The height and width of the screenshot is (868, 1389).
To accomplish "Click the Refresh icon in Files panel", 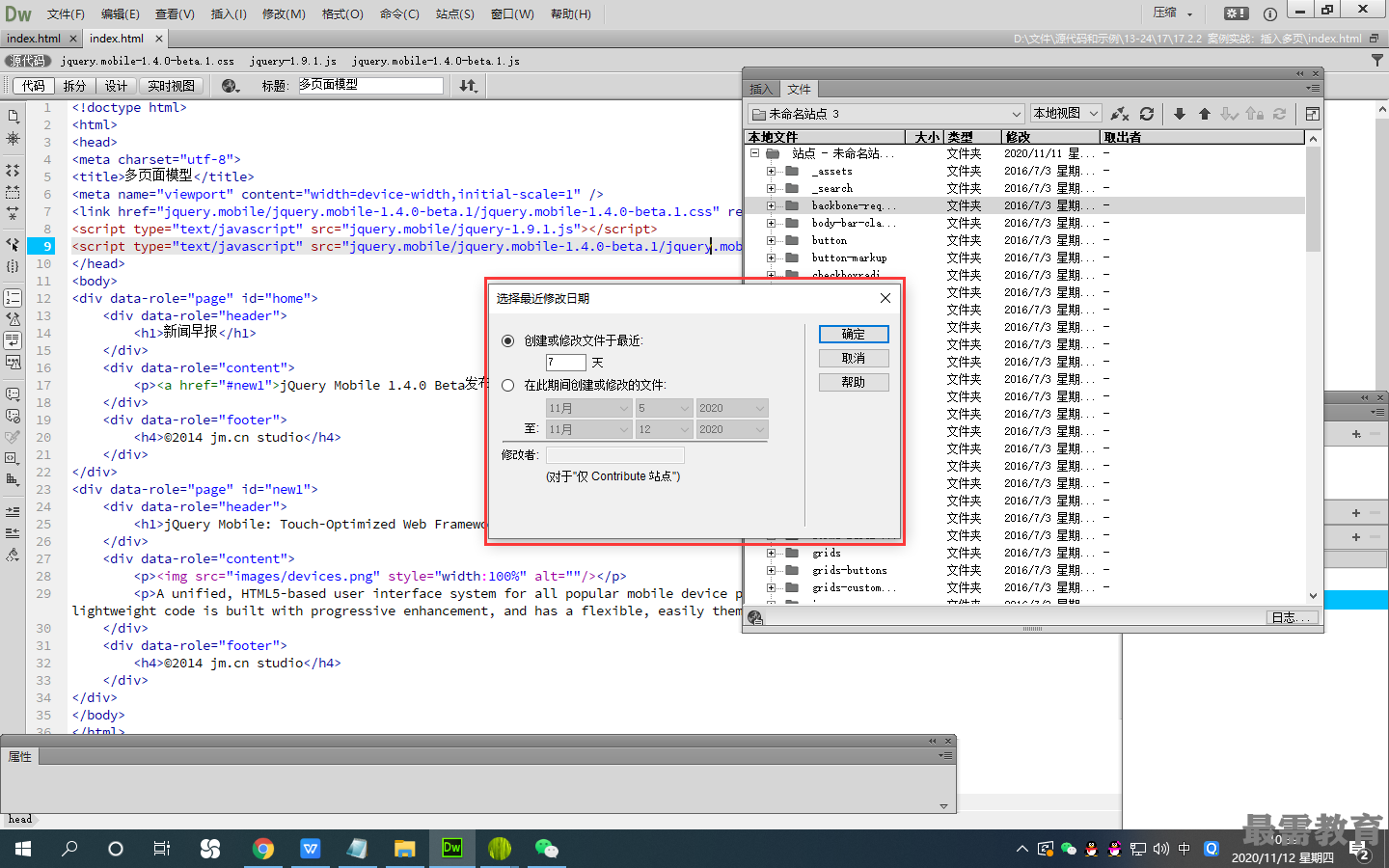I will point(1147,114).
